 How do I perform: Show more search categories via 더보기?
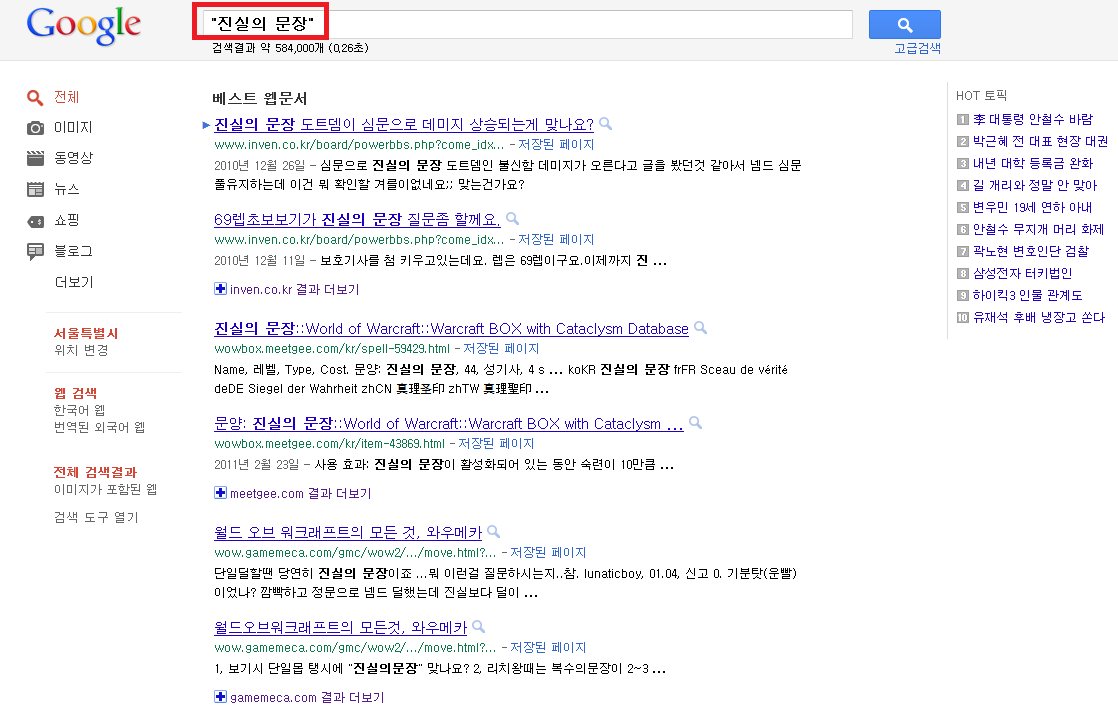pos(74,282)
